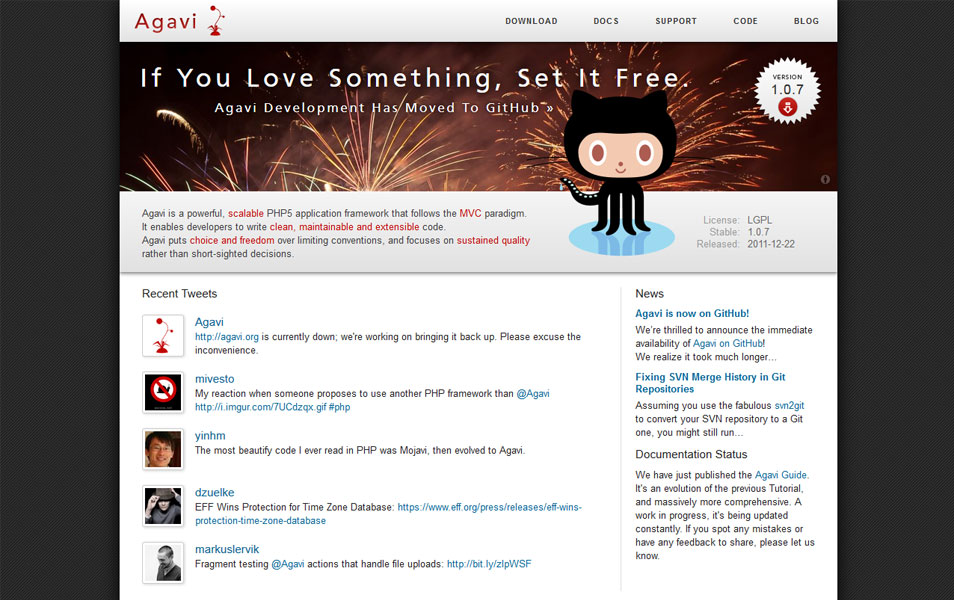
Task: Open markuslervik's profile avatar
Action: point(163,563)
